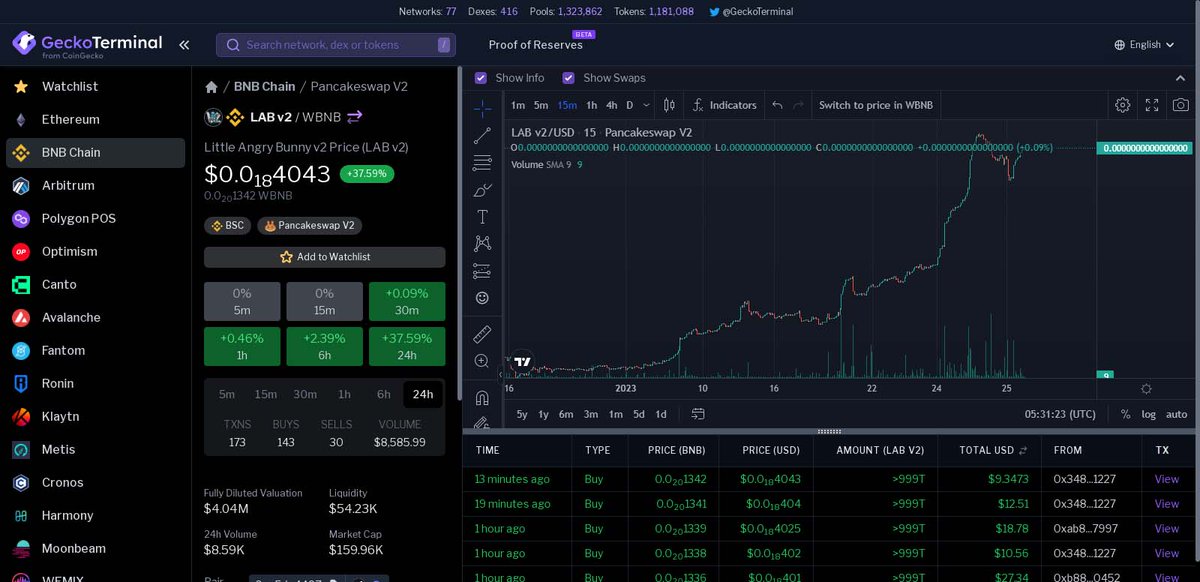Open Proof of Reserves page
1200x582 pixels.
536,45
